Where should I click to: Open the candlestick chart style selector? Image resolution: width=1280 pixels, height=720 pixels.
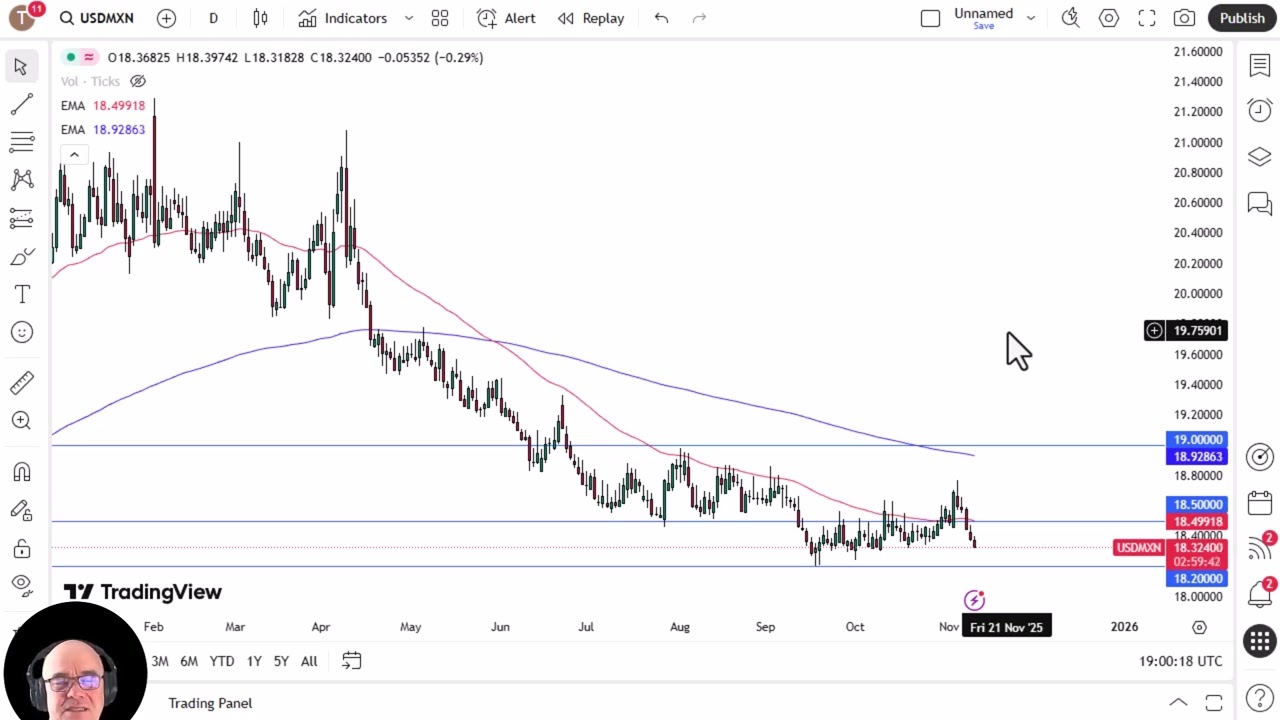click(x=260, y=18)
